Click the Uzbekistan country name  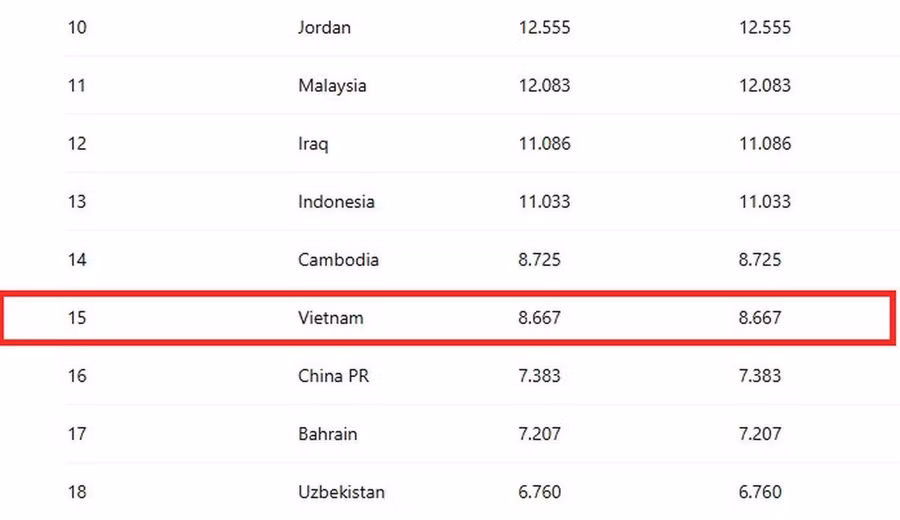[341, 492]
